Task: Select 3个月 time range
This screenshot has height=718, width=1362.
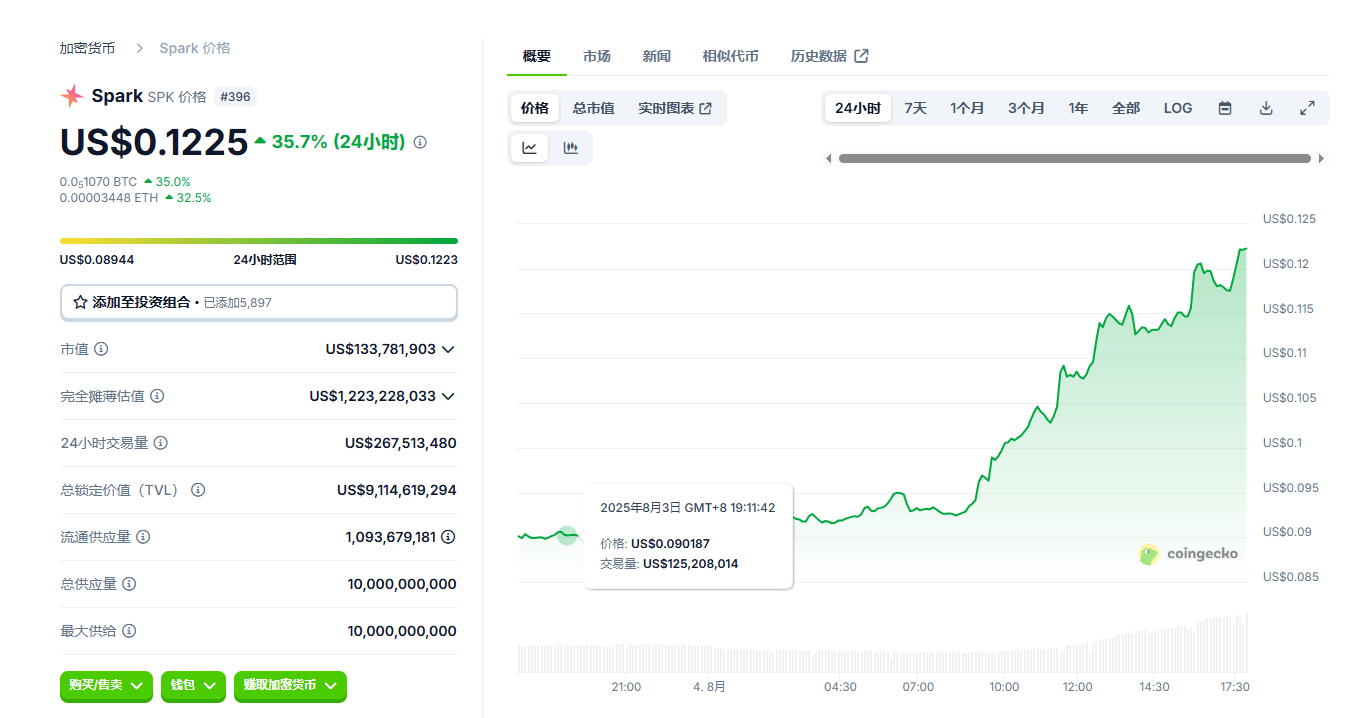Action: 1027,108
